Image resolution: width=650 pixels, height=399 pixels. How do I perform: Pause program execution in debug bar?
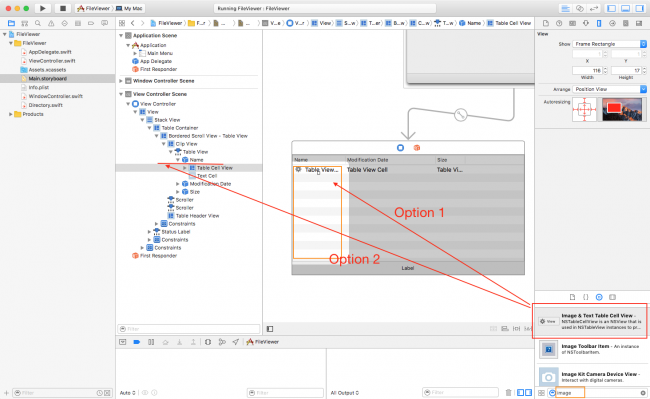pos(151,342)
